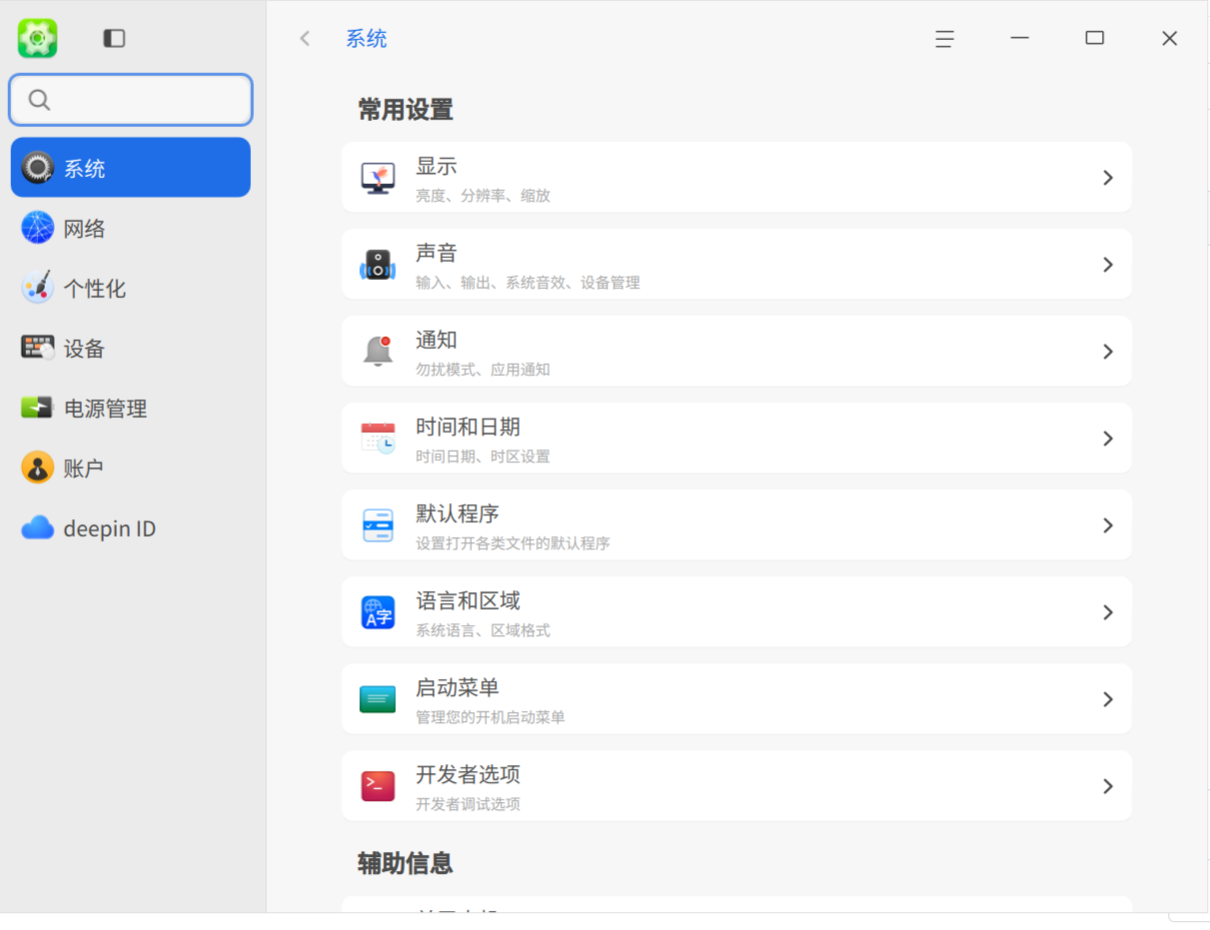The height and width of the screenshot is (930, 1210).
Task: Open 设备 via its keyboard icon
Action: 38,348
